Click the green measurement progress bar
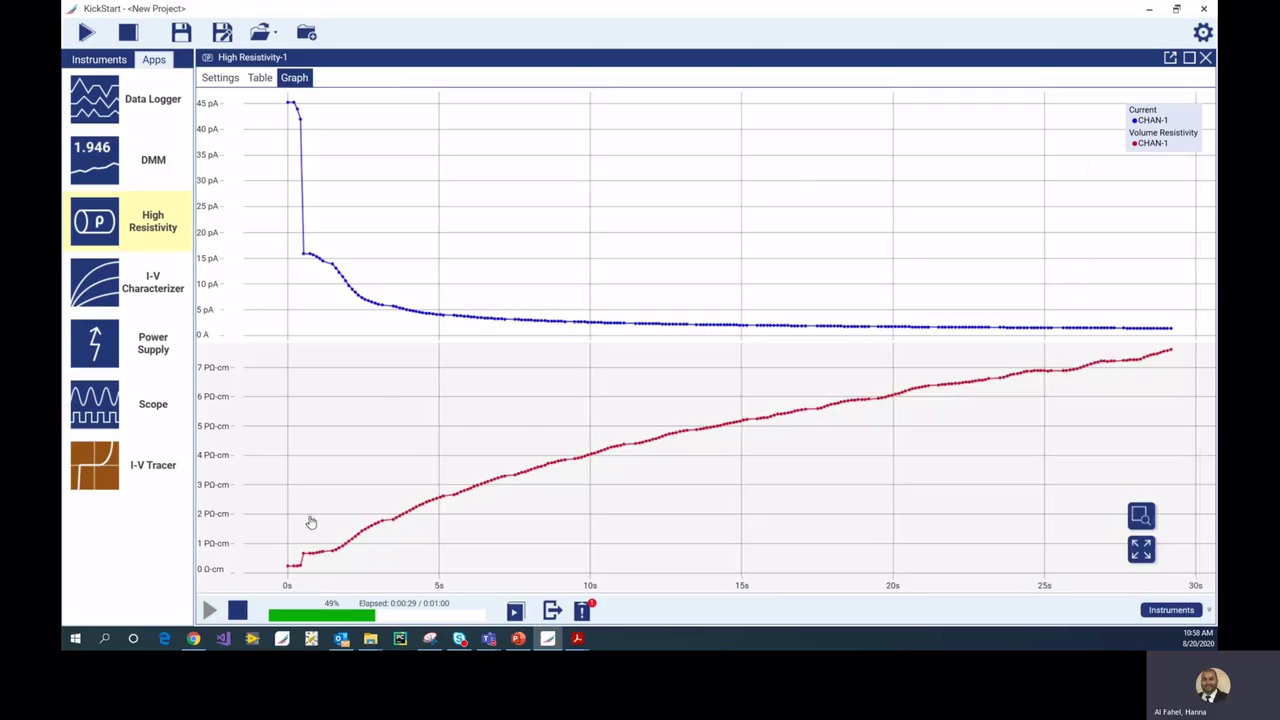 pos(320,614)
